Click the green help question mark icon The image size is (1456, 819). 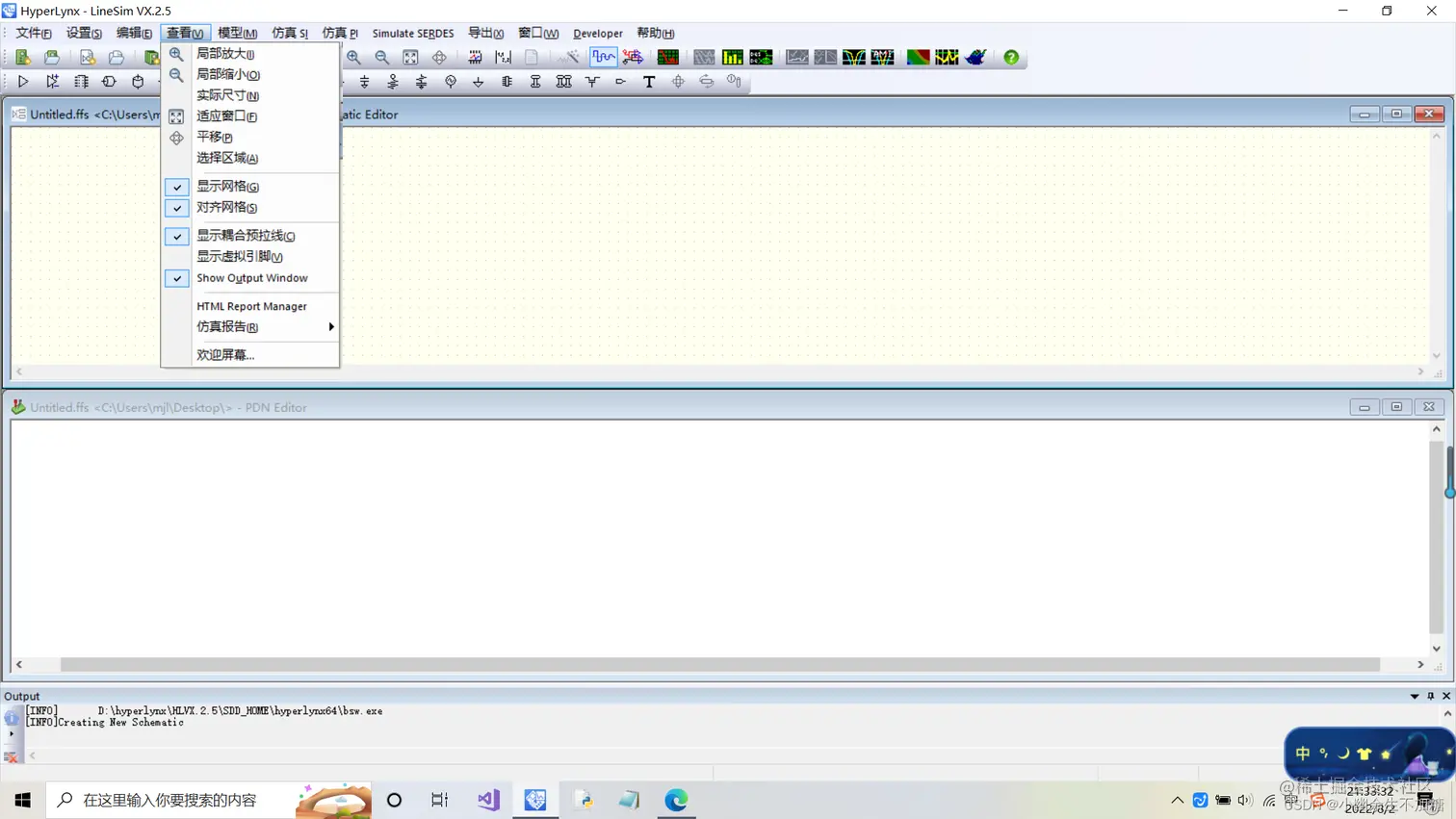tap(1011, 58)
